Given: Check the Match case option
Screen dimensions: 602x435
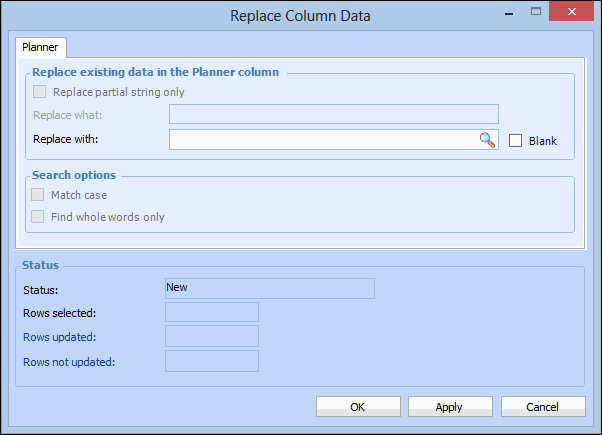Looking at the screenshot, I should (39, 195).
